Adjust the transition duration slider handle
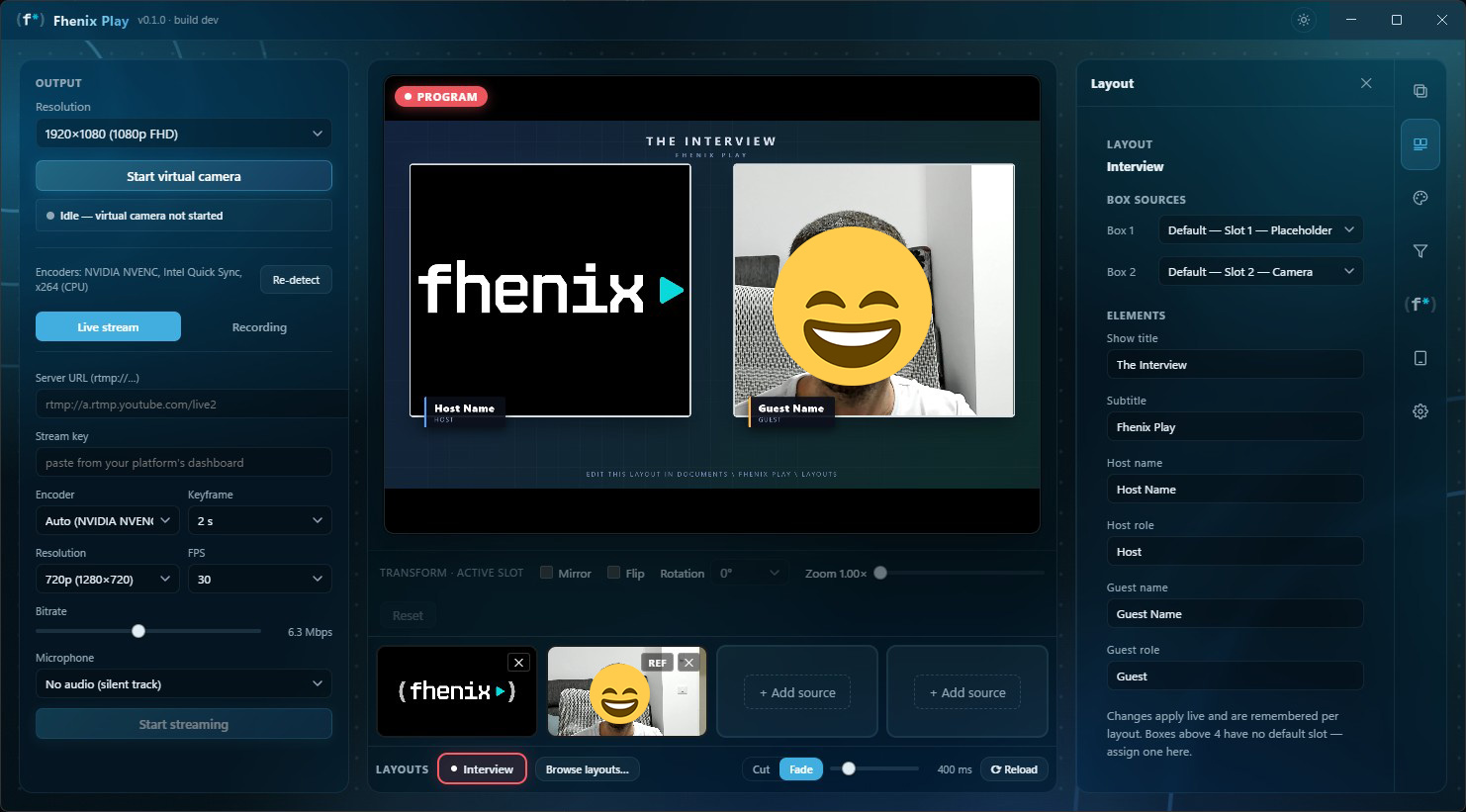 pyautogui.click(x=849, y=768)
